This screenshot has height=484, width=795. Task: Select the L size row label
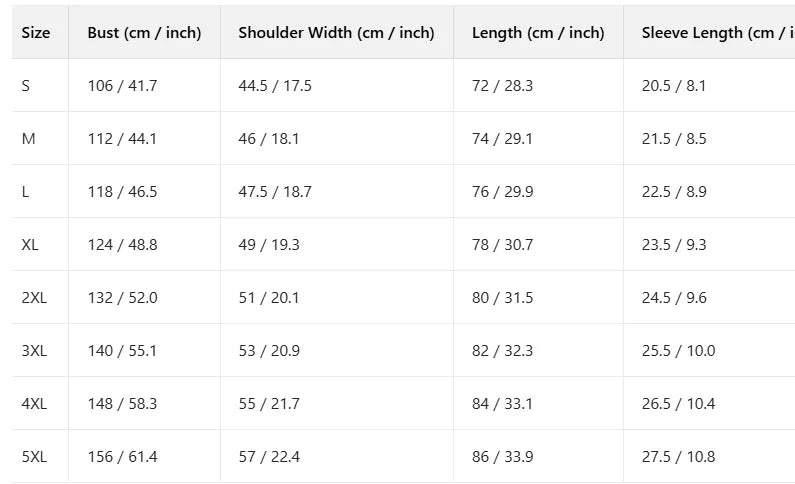tap(26, 192)
